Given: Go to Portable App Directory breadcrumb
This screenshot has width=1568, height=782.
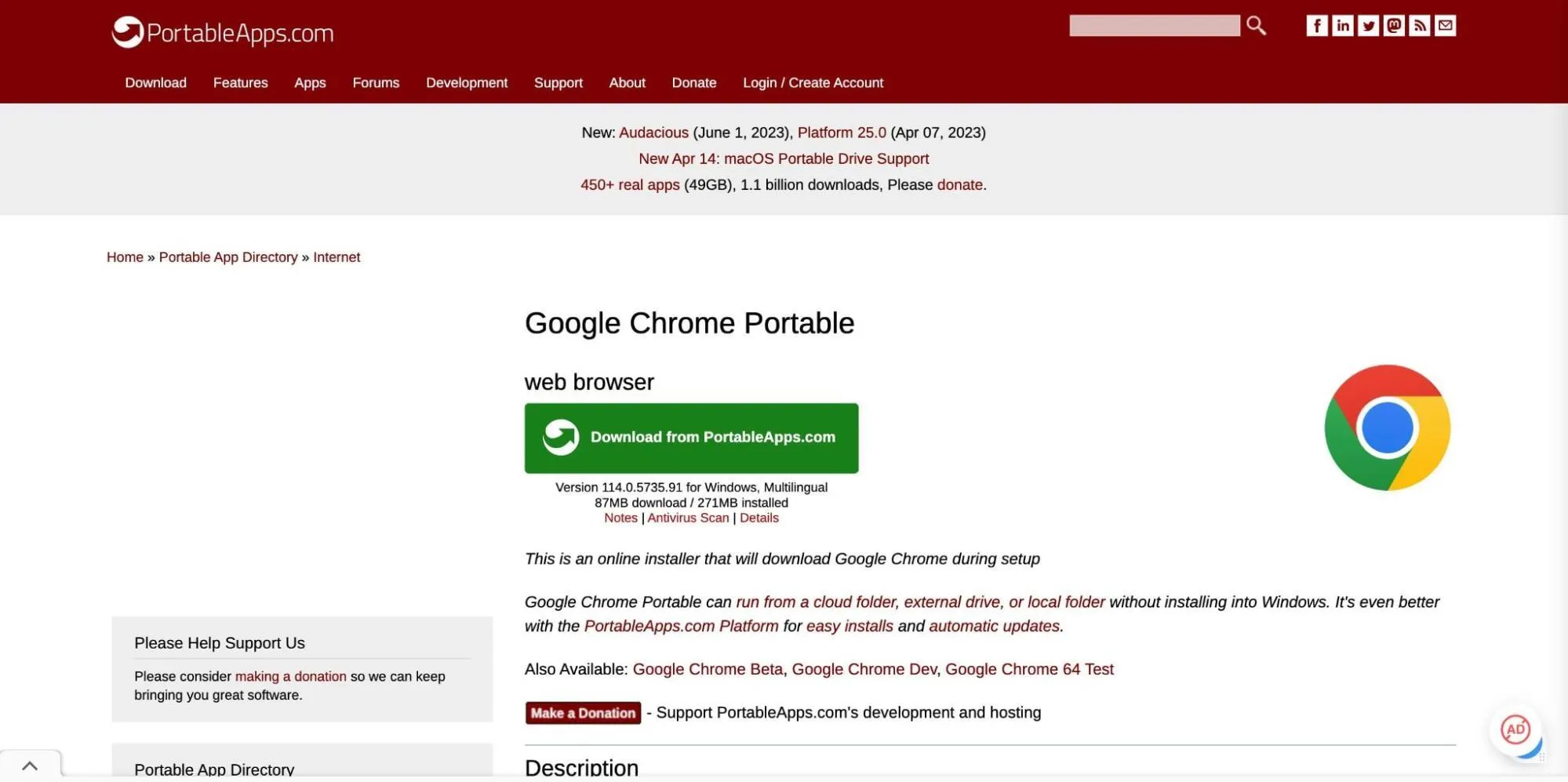Looking at the screenshot, I should click(228, 257).
